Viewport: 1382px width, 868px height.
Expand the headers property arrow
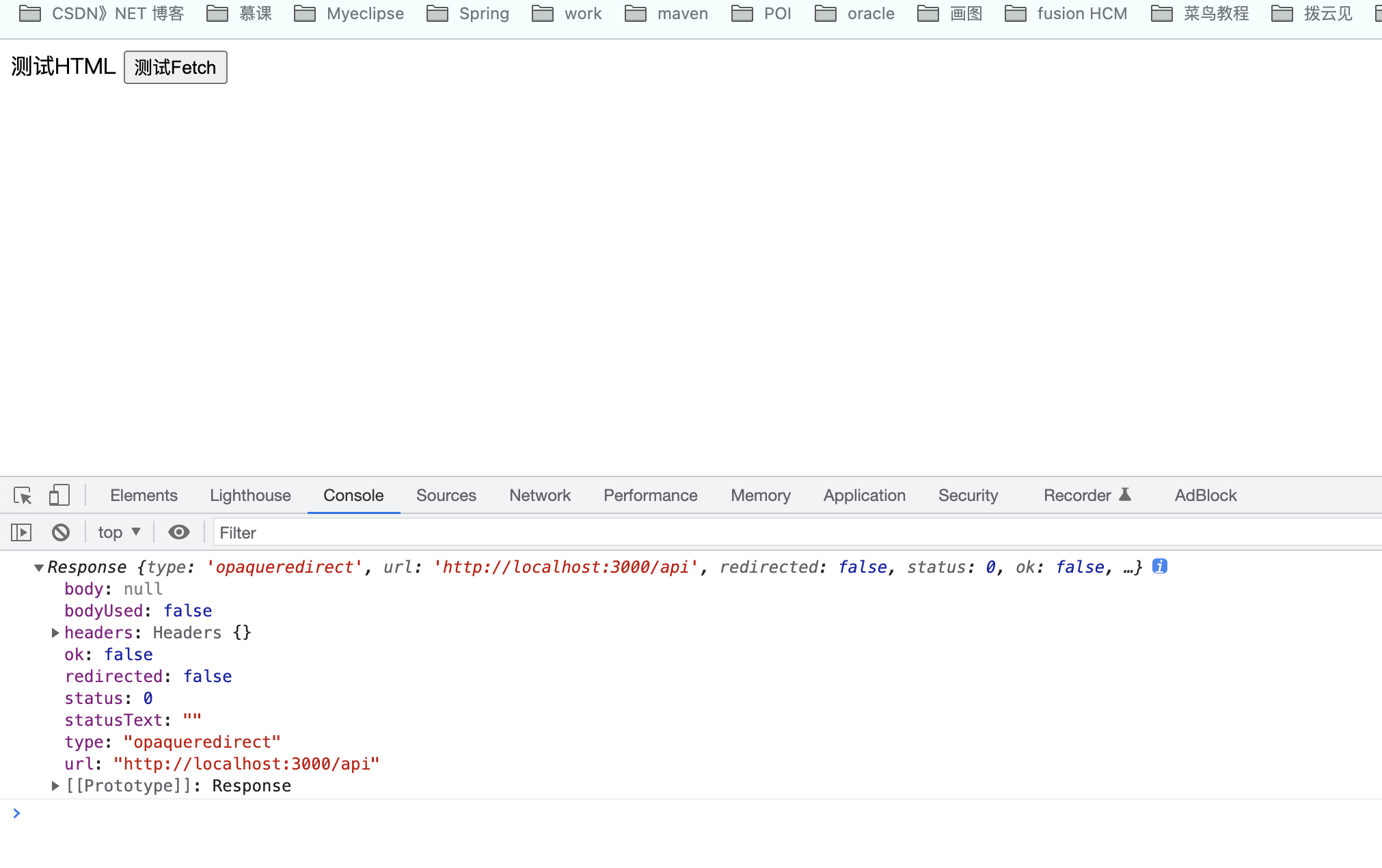[x=55, y=633]
